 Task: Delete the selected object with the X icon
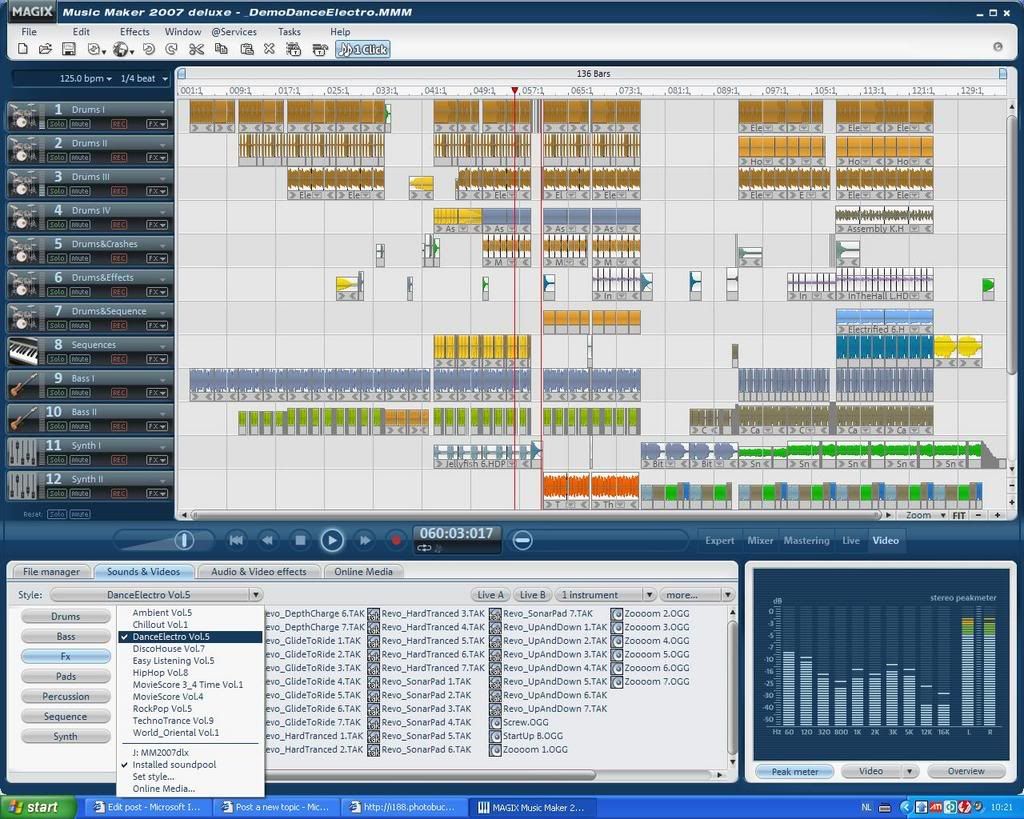point(269,49)
